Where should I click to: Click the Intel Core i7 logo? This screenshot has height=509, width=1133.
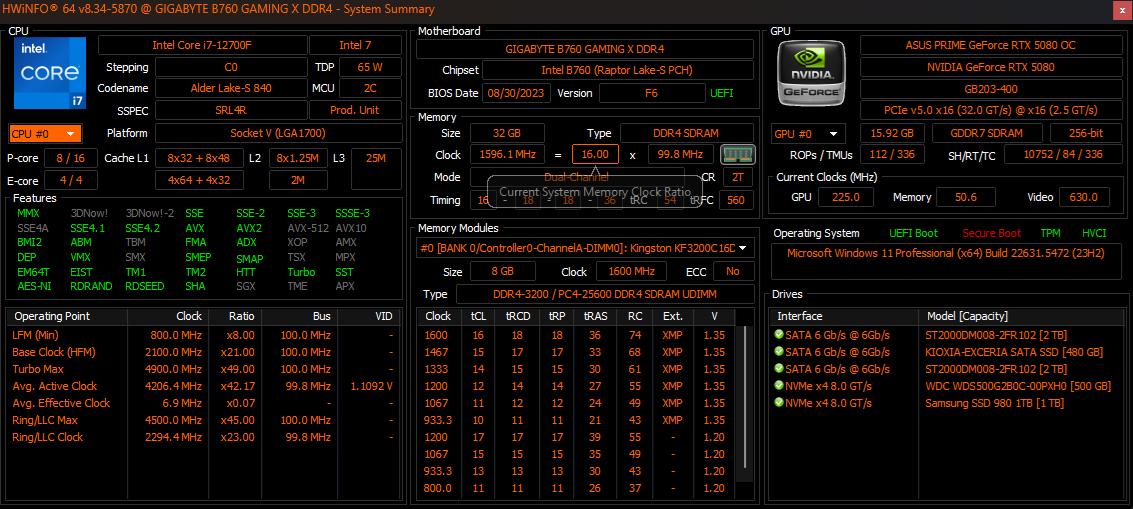click(50, 73)
